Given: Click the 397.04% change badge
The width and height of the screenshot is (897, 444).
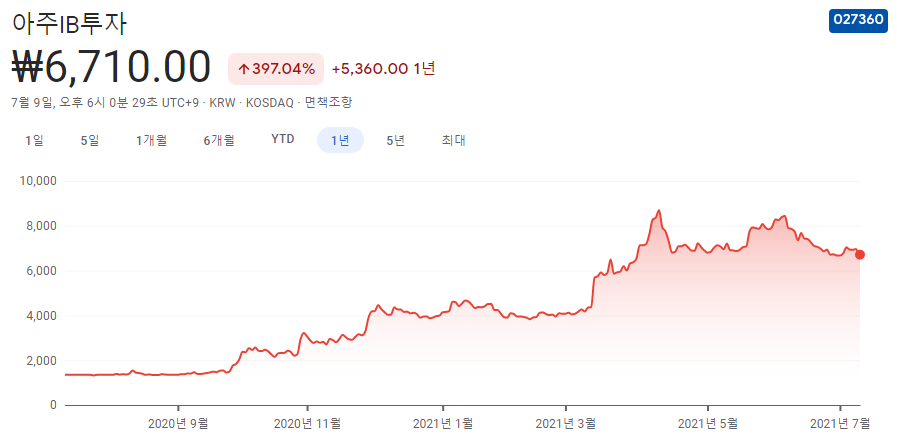Looking at the screenshot, I should point(276,69).
